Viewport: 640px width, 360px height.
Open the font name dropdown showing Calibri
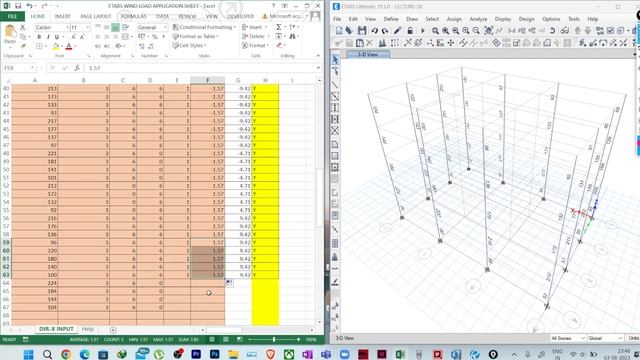point(67,27)
